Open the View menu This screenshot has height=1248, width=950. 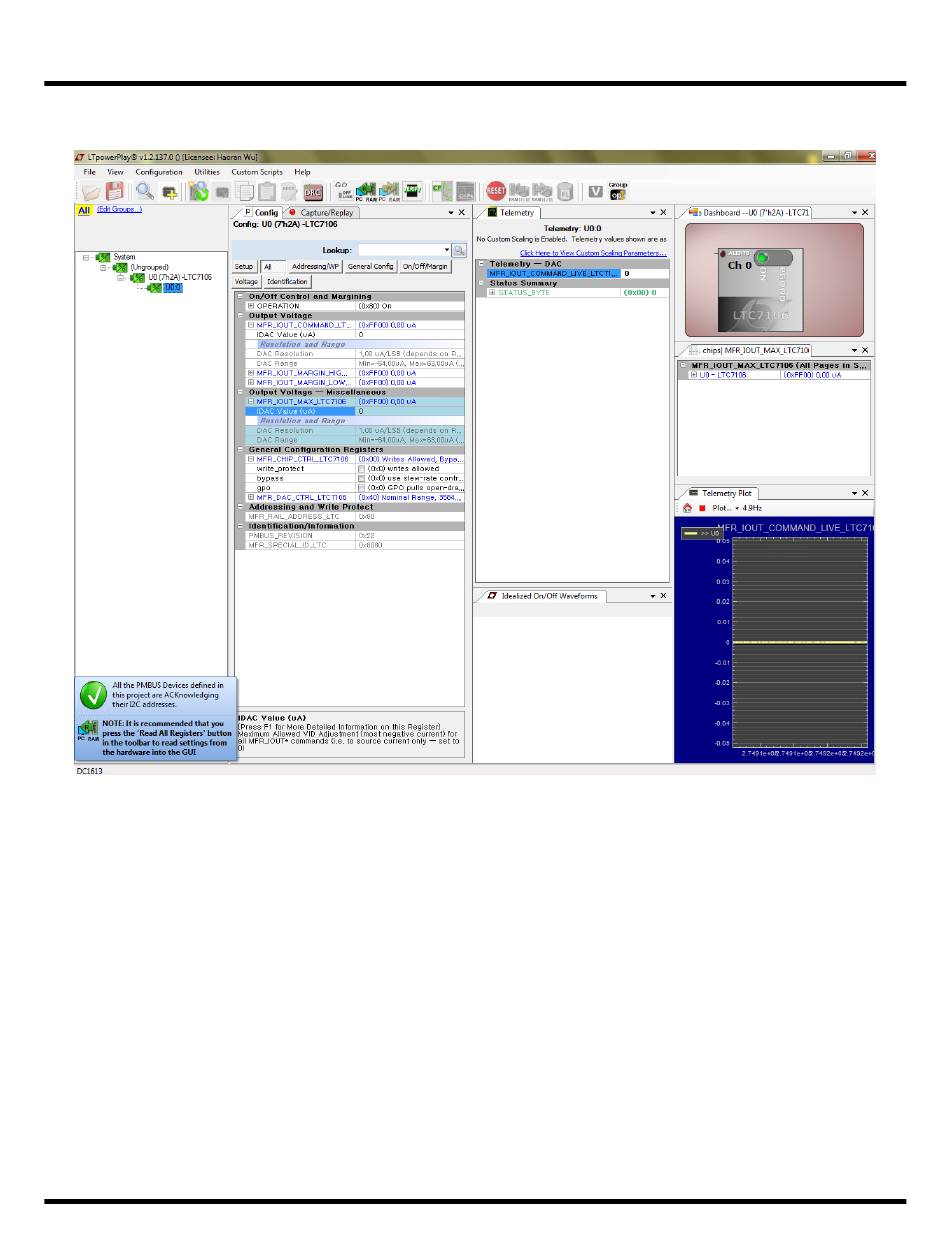[115, 172]
